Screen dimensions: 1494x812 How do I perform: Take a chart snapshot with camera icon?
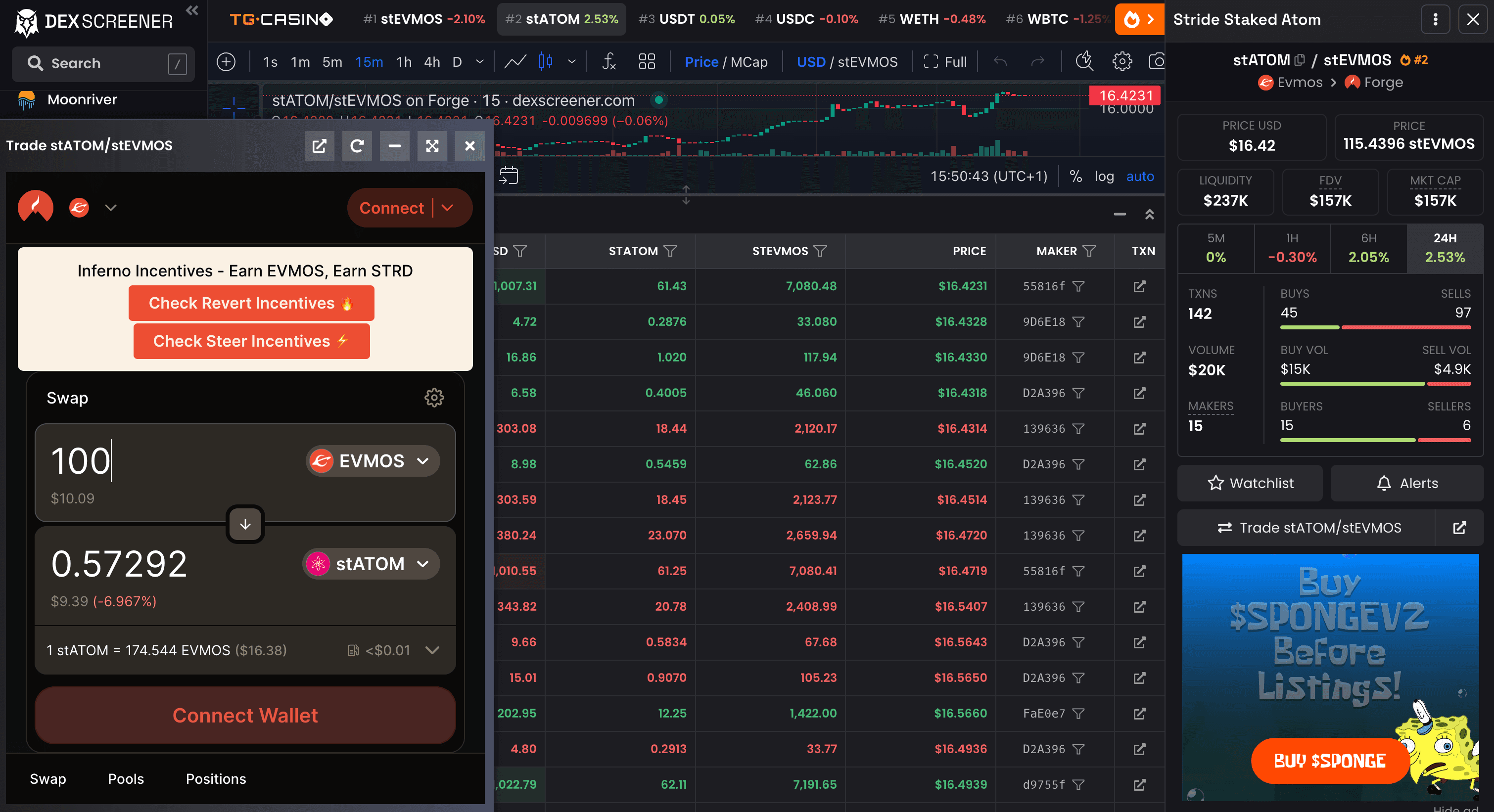coord(1157,61)
